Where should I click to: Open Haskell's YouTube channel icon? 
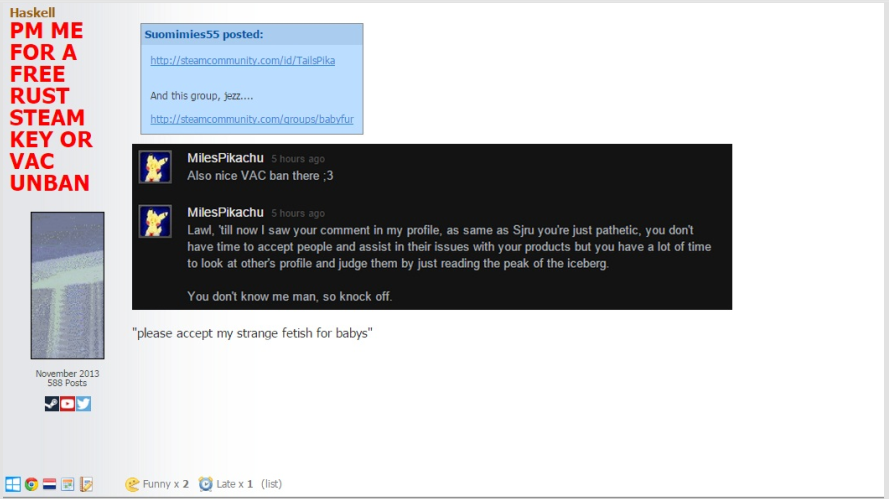(x=67, y=404)
